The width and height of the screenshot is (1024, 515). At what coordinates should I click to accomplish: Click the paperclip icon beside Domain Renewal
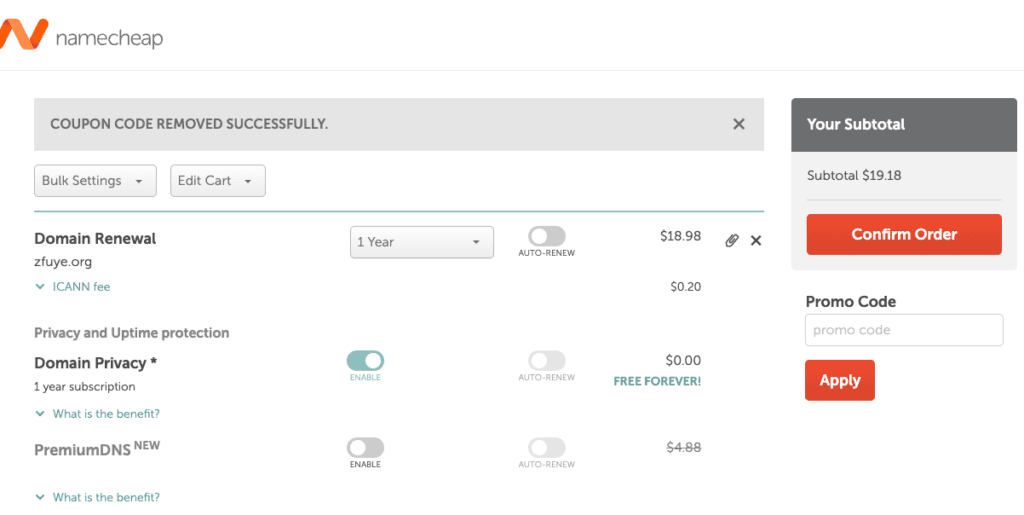point(732,241)
